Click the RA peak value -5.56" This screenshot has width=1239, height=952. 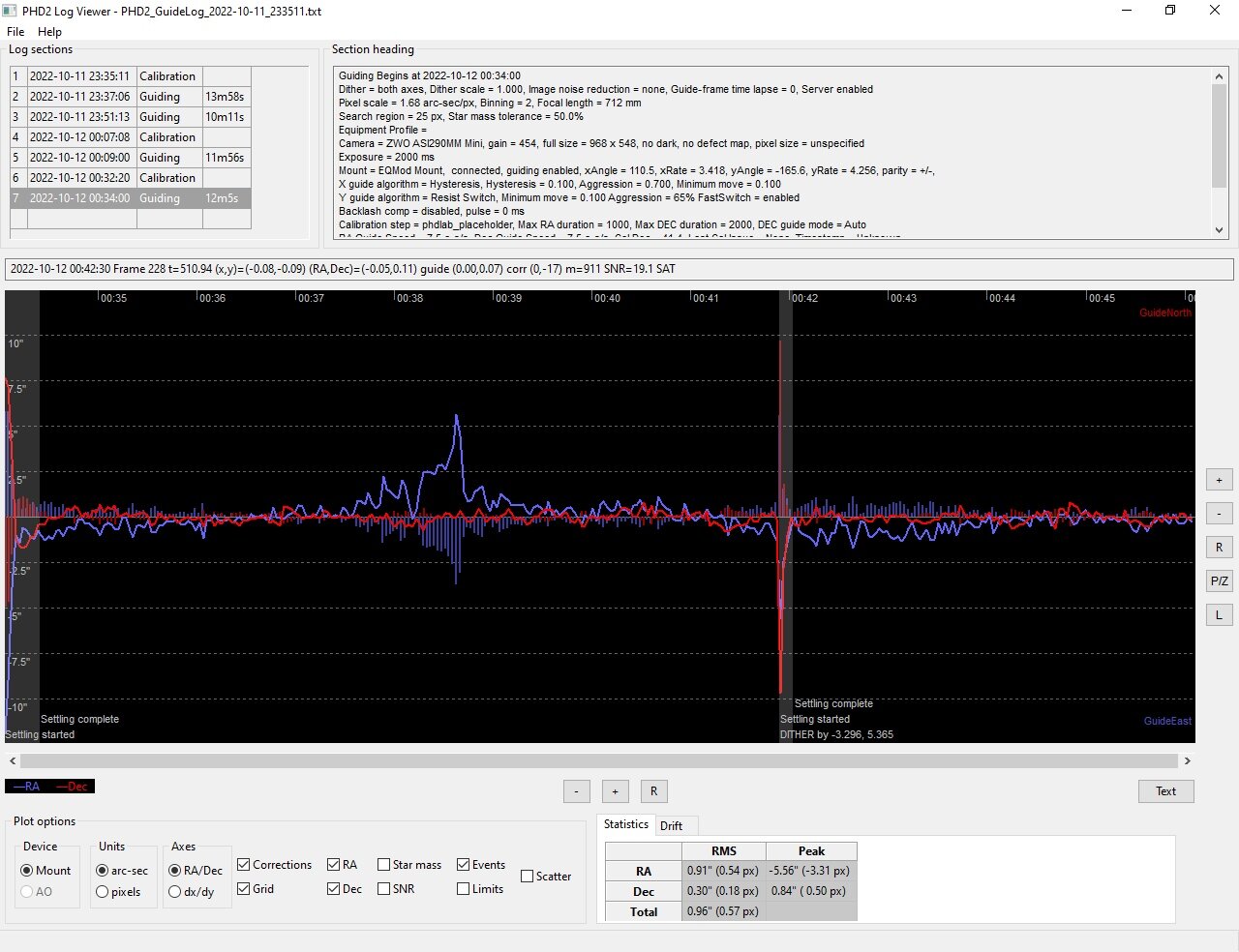point(811,871)
